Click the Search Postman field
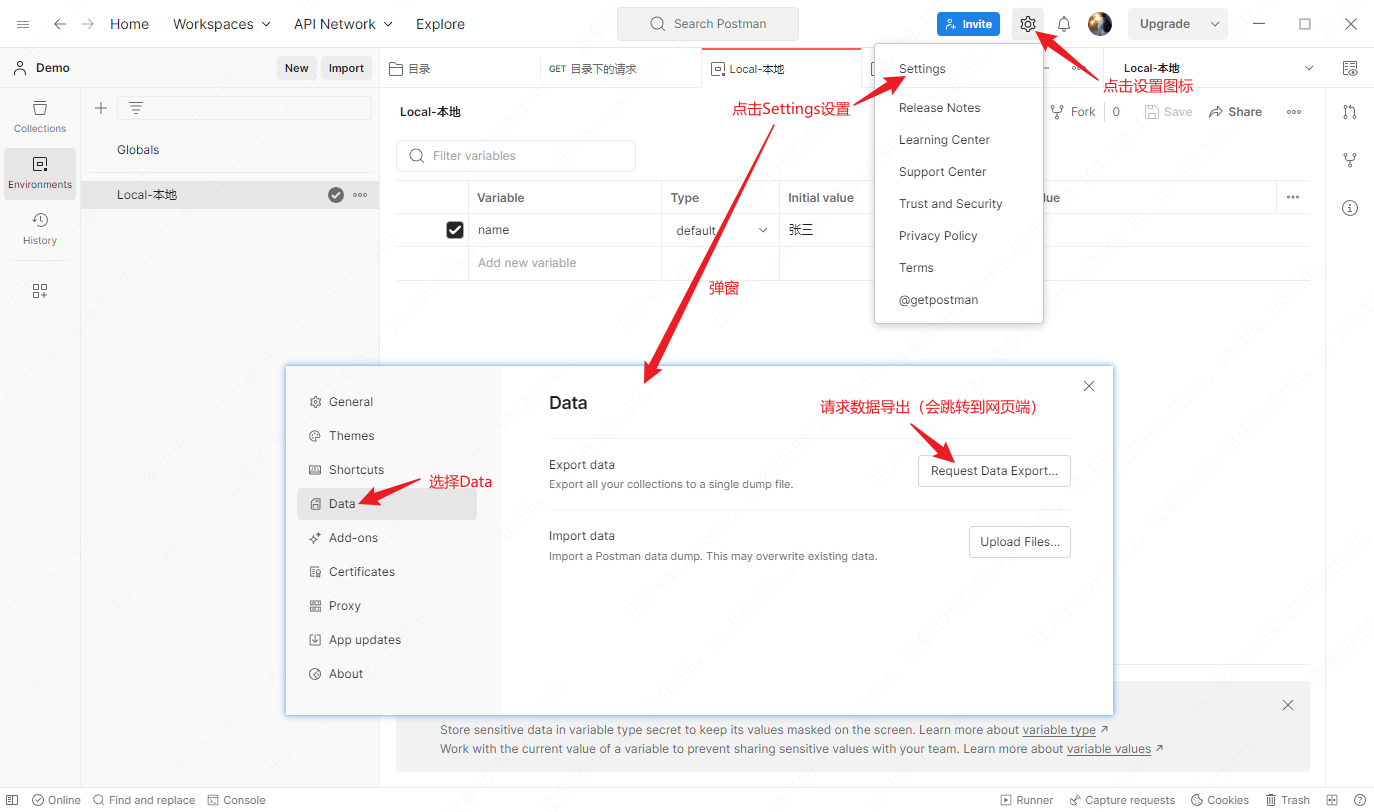1374x812 pixels. click(x=708, y=24)
